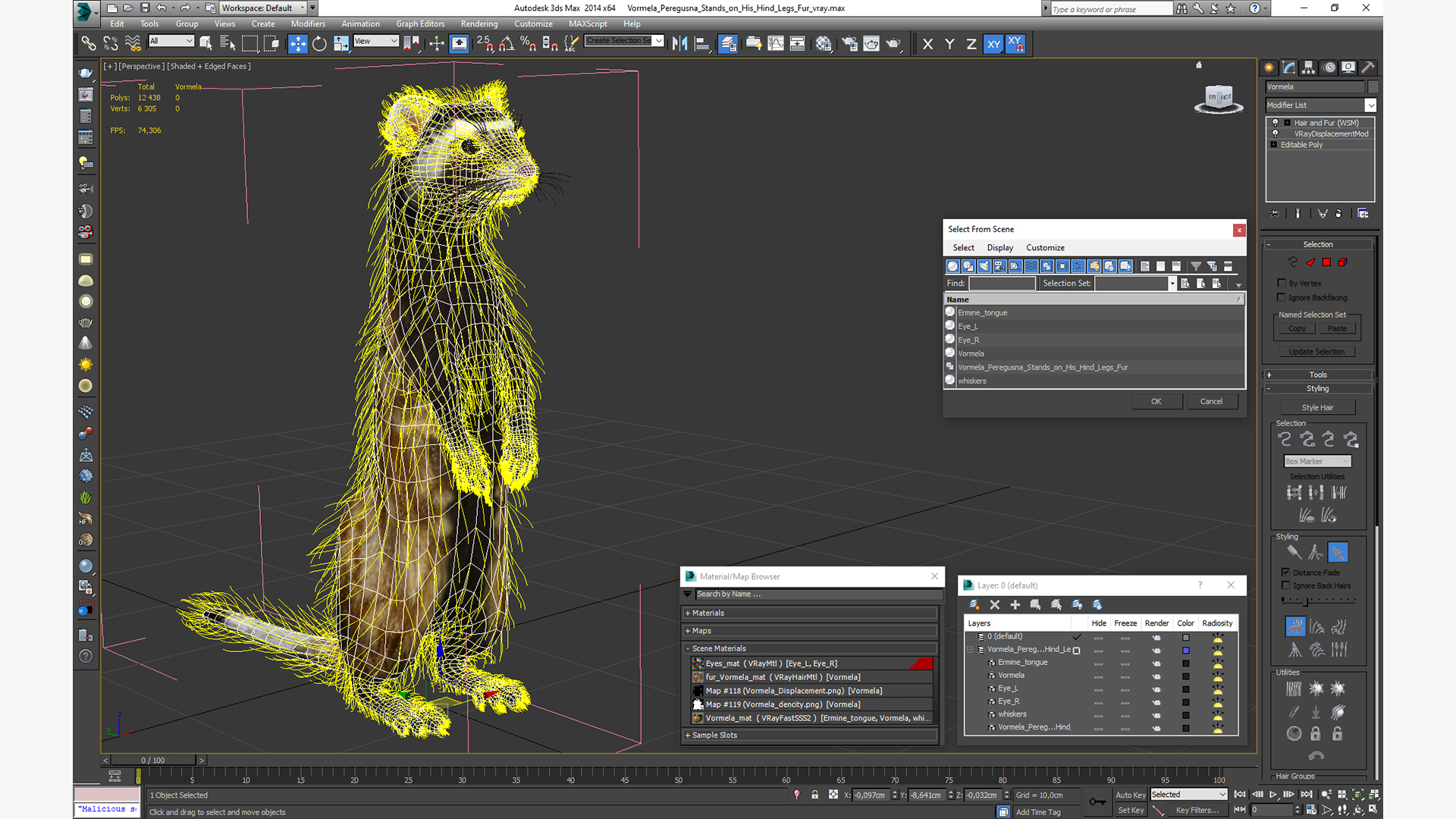Switch to the Hierarchy panel icon
Image resolution: width=1456 pixels, height=819 pixels.
[x=1308, y=67]
